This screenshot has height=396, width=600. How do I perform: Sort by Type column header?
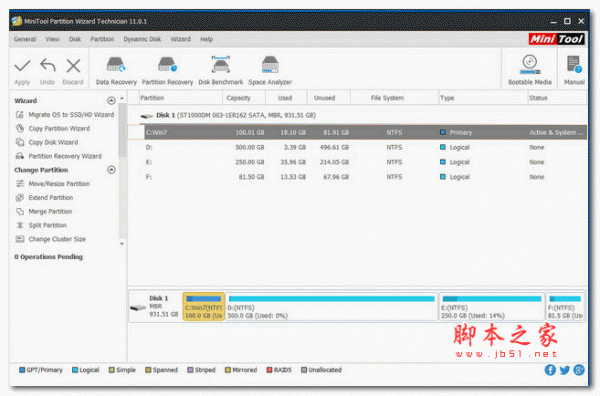click(483, 98)
